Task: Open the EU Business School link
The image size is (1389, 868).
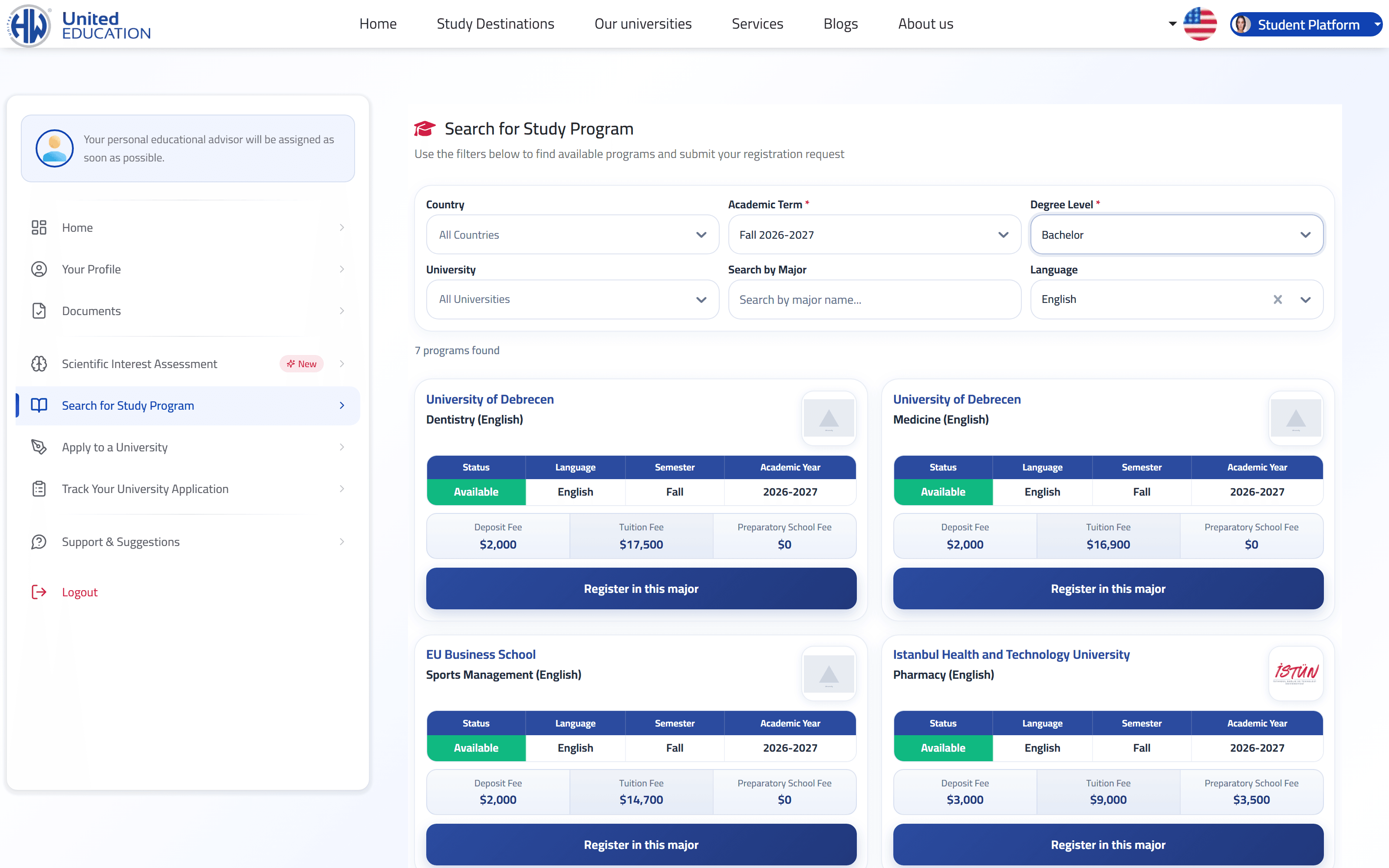Action: (481, 654)
